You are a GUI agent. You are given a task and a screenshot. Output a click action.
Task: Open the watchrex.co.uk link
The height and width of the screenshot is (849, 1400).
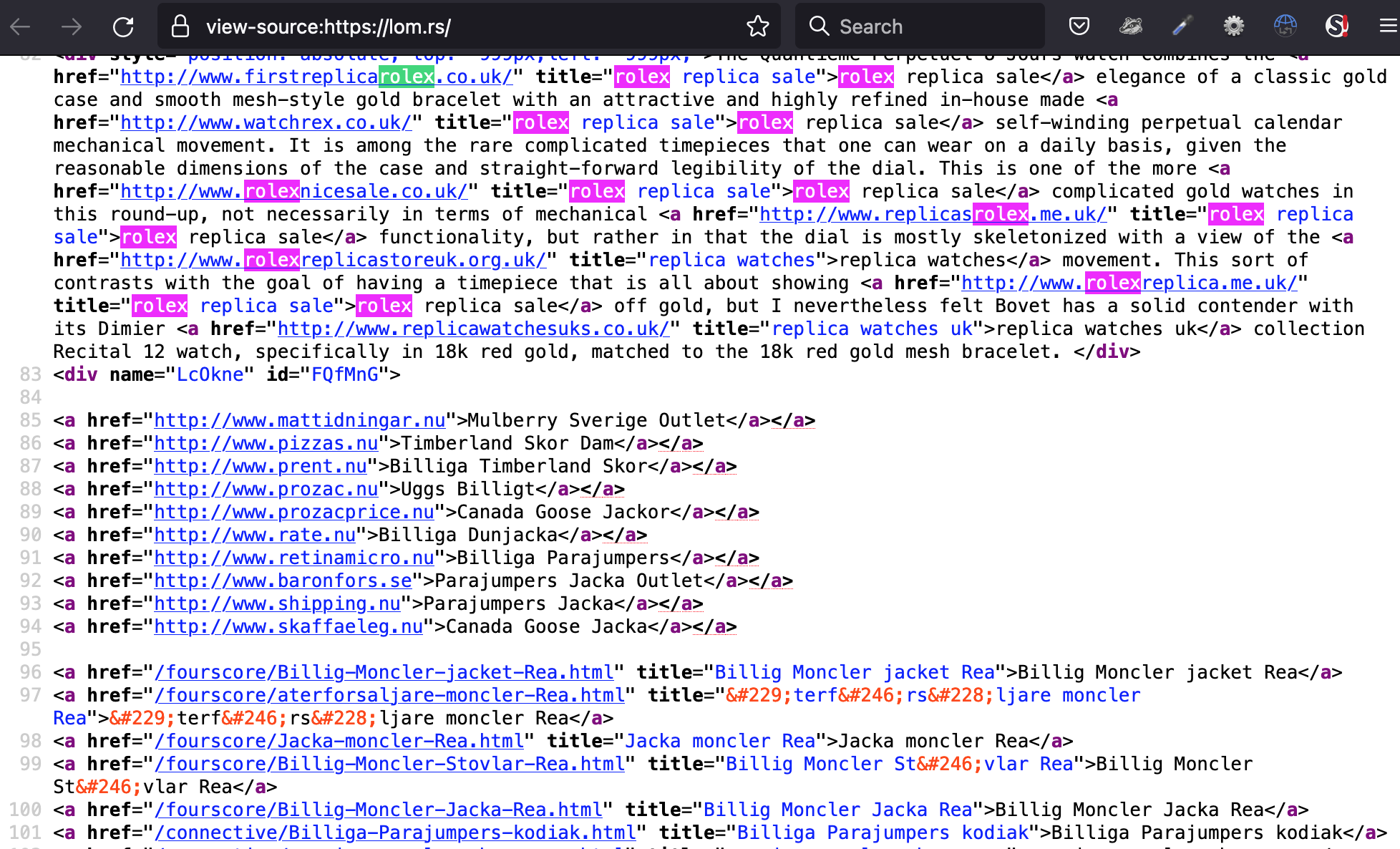(266, 122)
